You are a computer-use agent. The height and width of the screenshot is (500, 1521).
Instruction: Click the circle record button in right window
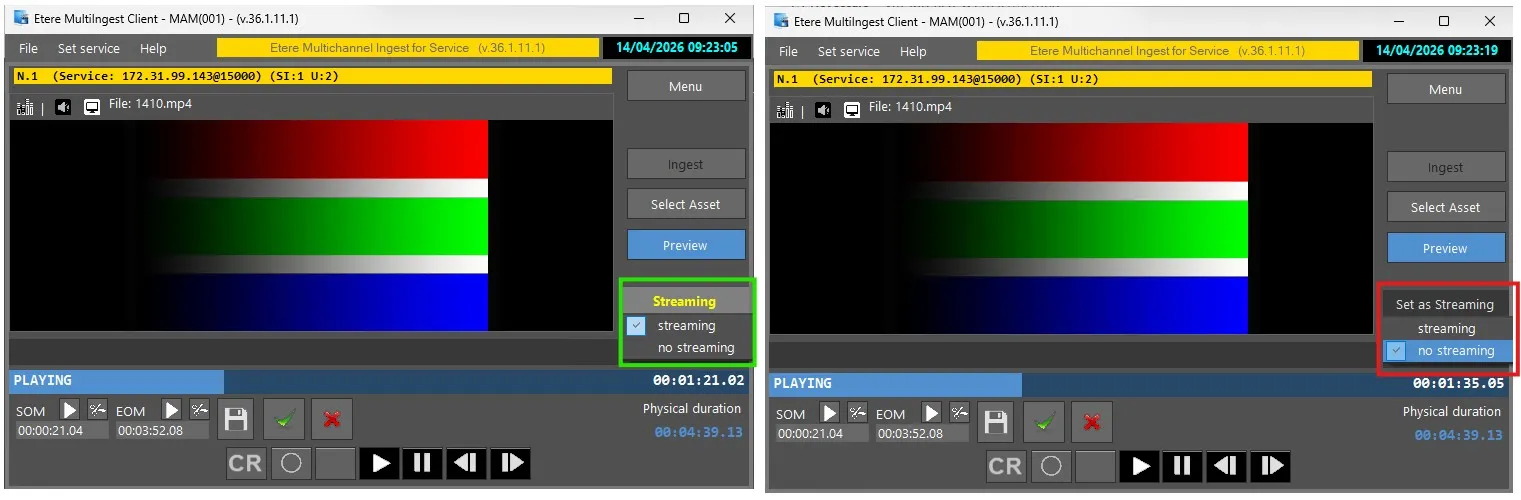(1051, 466)
